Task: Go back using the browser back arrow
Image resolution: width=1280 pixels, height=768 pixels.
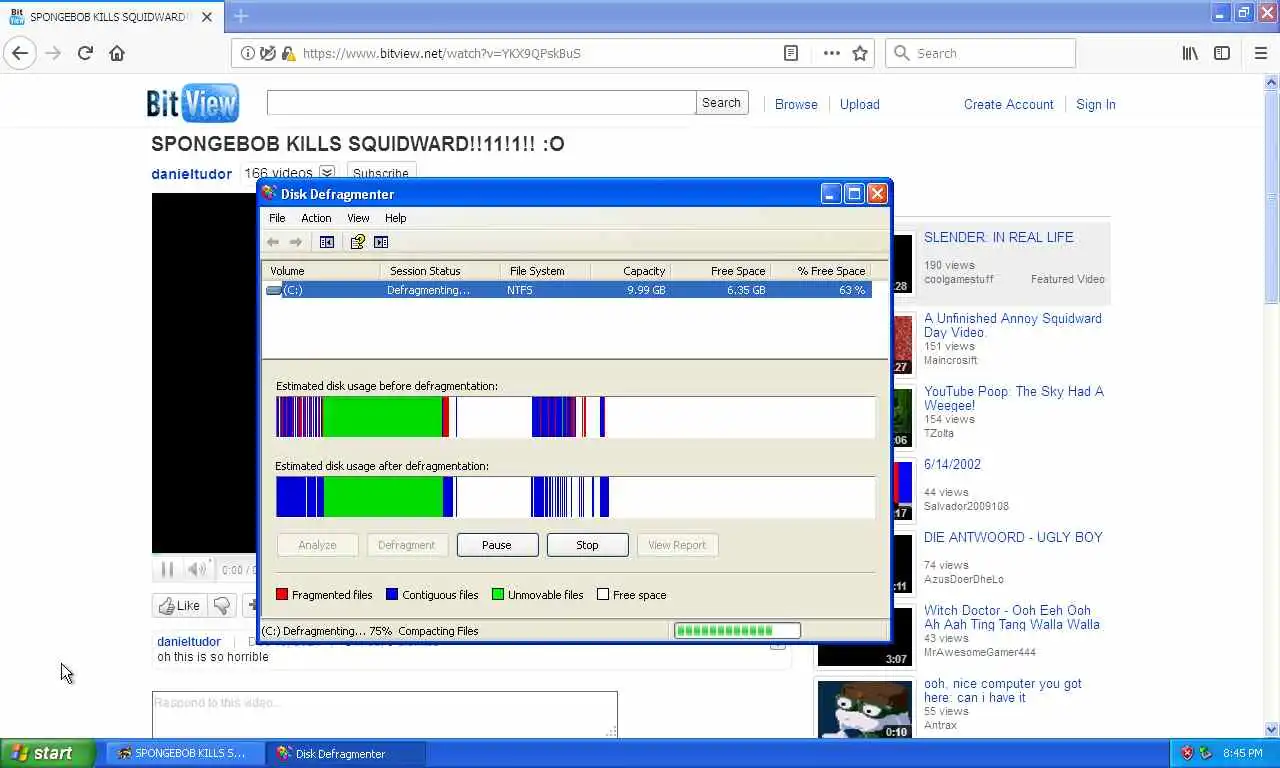Action: (x=20, y=53)
